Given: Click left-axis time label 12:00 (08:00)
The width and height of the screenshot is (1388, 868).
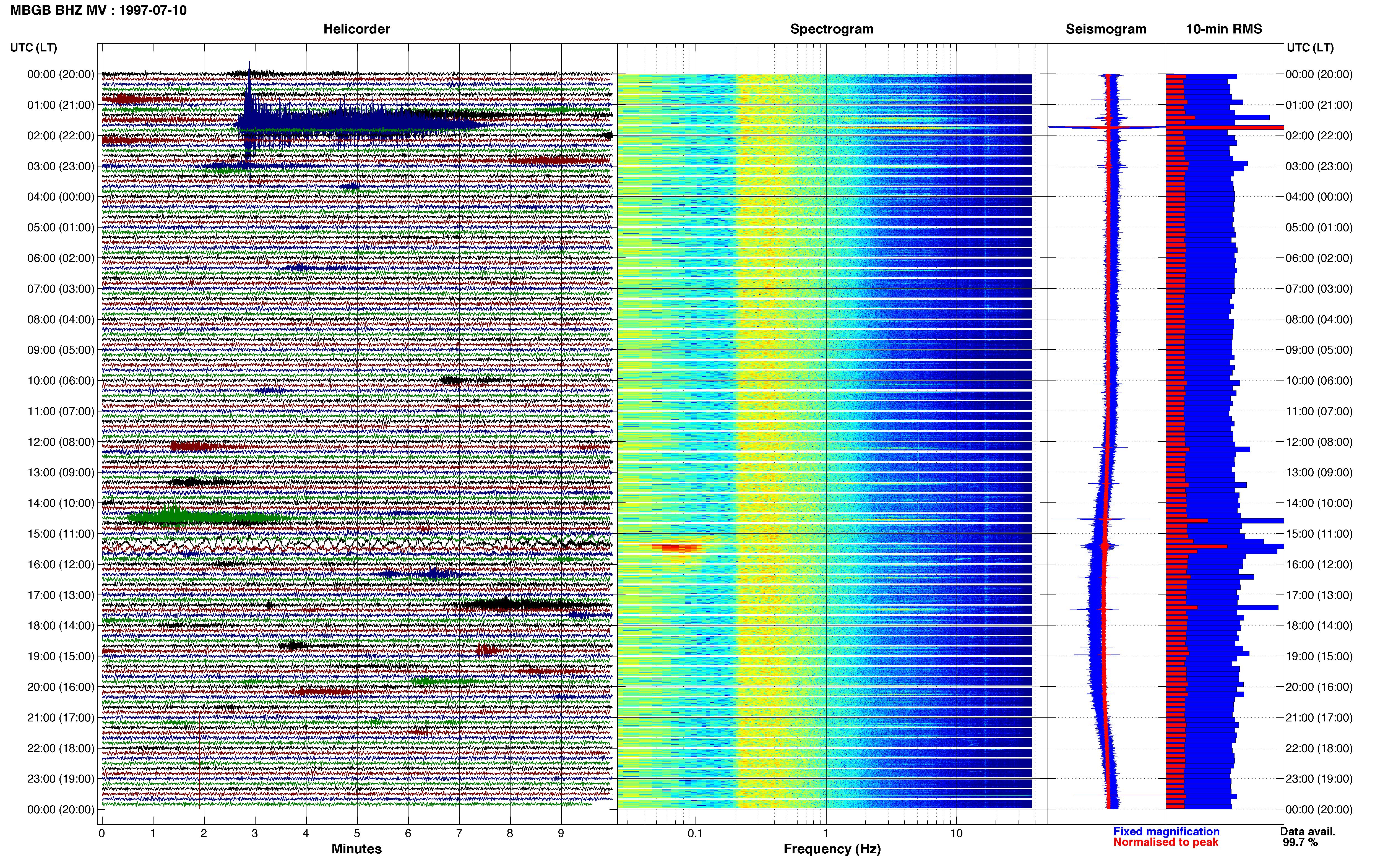Looking at the screenshot, I should coord(61,442).
